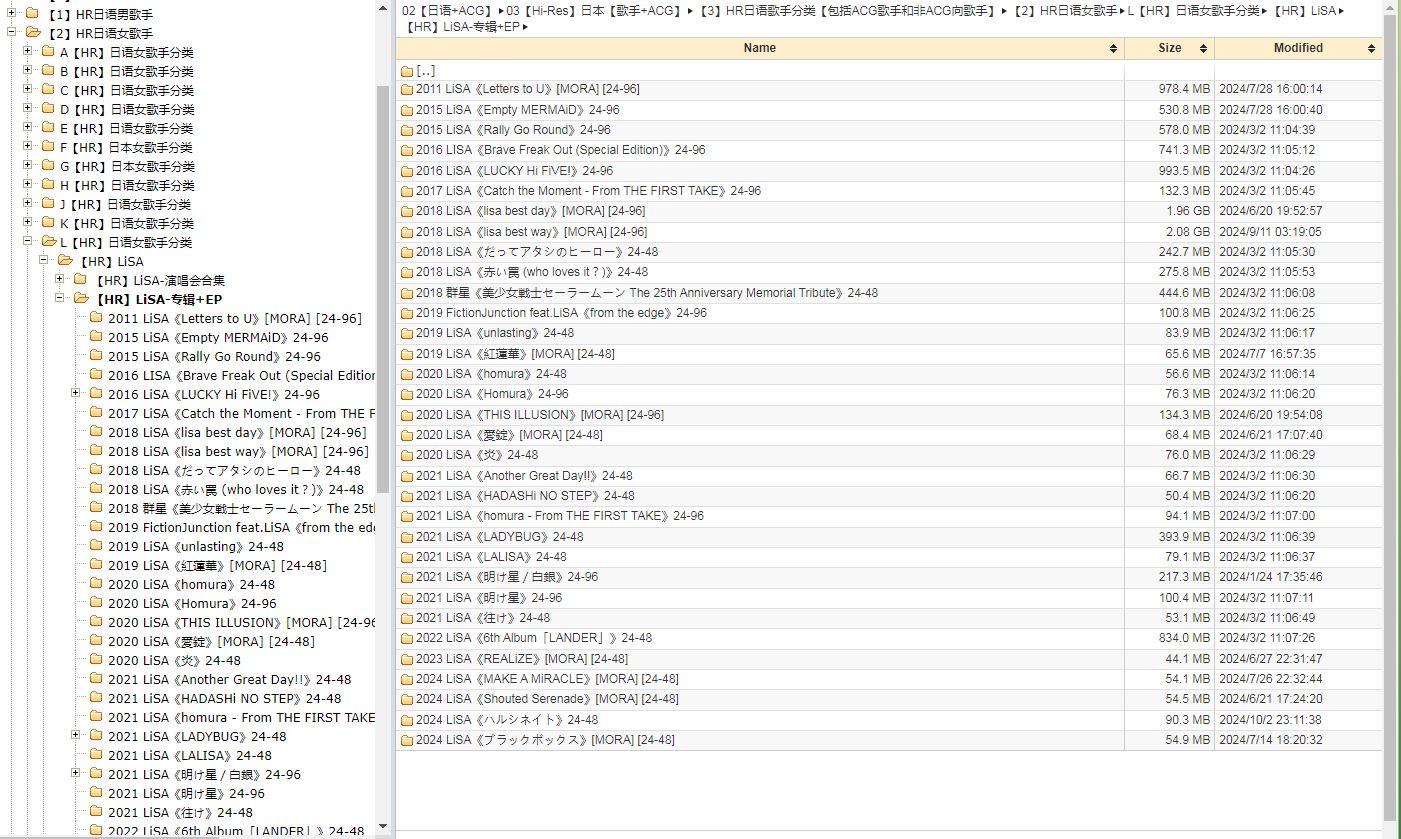Click folder icon of 2018 LiSA《lisa best day》row
Image resolution: width=1401 pixels, height=839 pixels.
click(407, 211)
